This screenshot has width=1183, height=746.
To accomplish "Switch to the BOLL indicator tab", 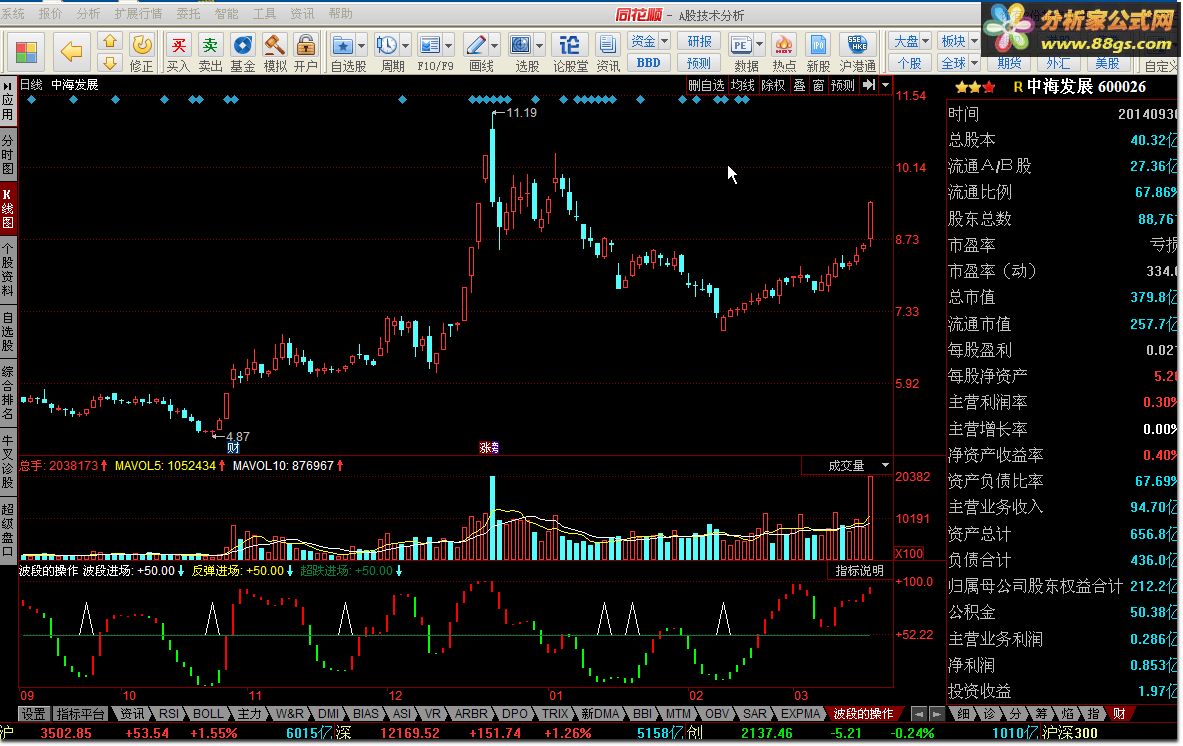I will pos(207,714).
